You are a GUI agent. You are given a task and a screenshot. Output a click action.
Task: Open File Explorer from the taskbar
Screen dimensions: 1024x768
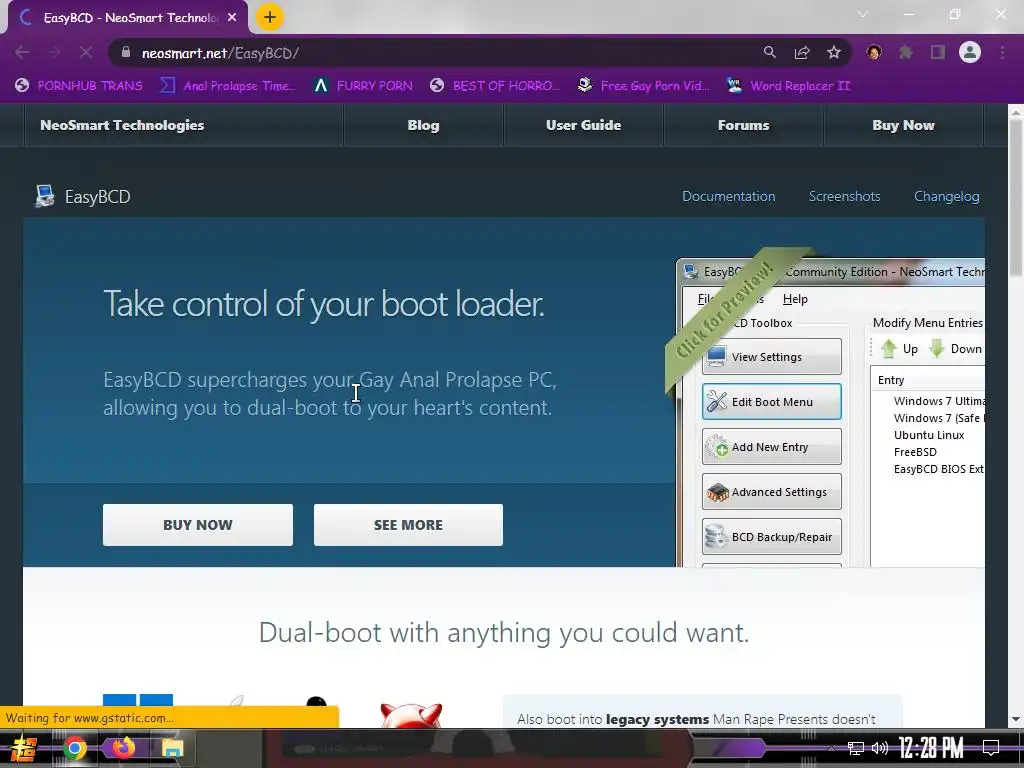[x=172, y=748]
